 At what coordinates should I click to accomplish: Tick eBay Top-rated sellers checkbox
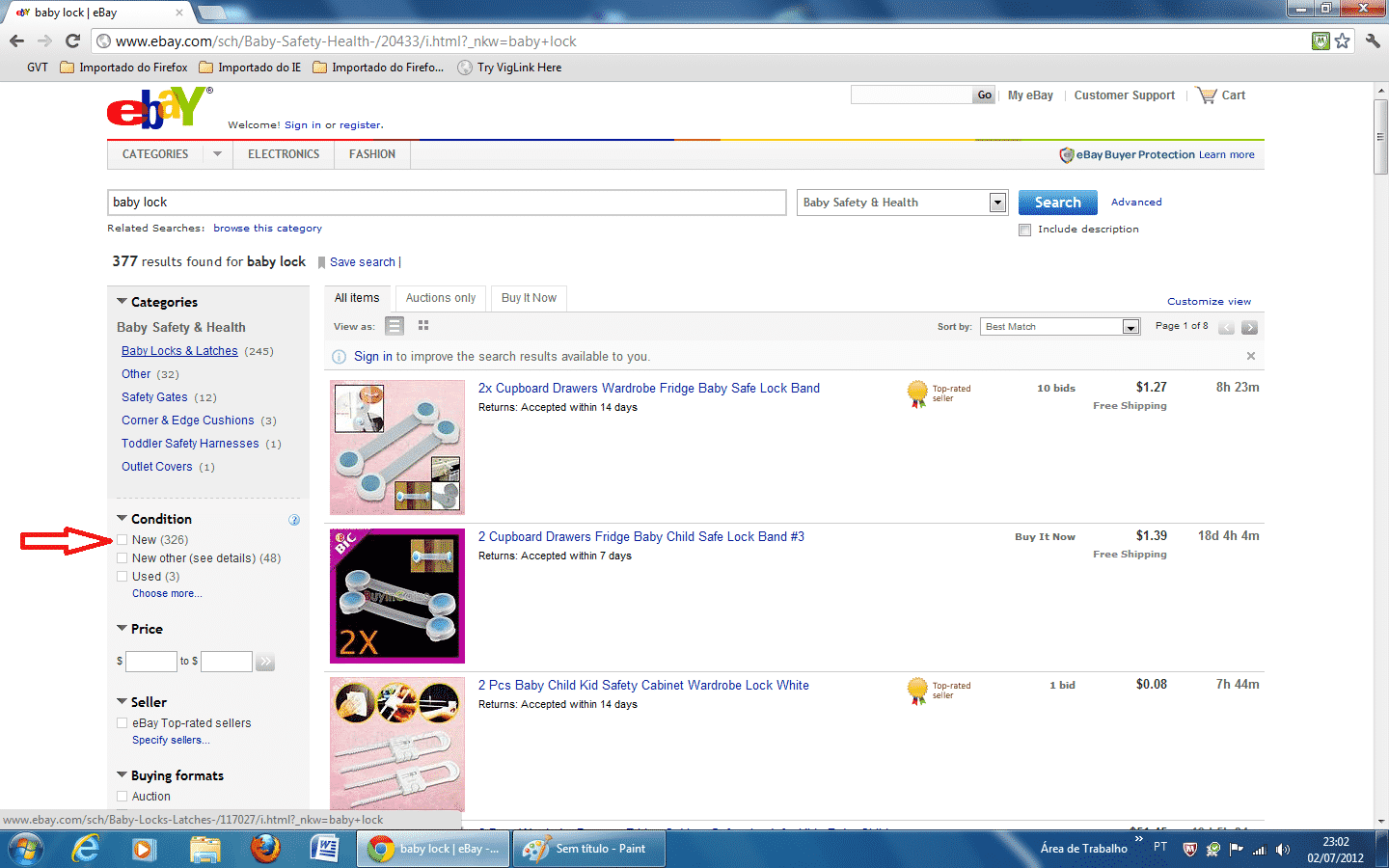coord(123,723)
